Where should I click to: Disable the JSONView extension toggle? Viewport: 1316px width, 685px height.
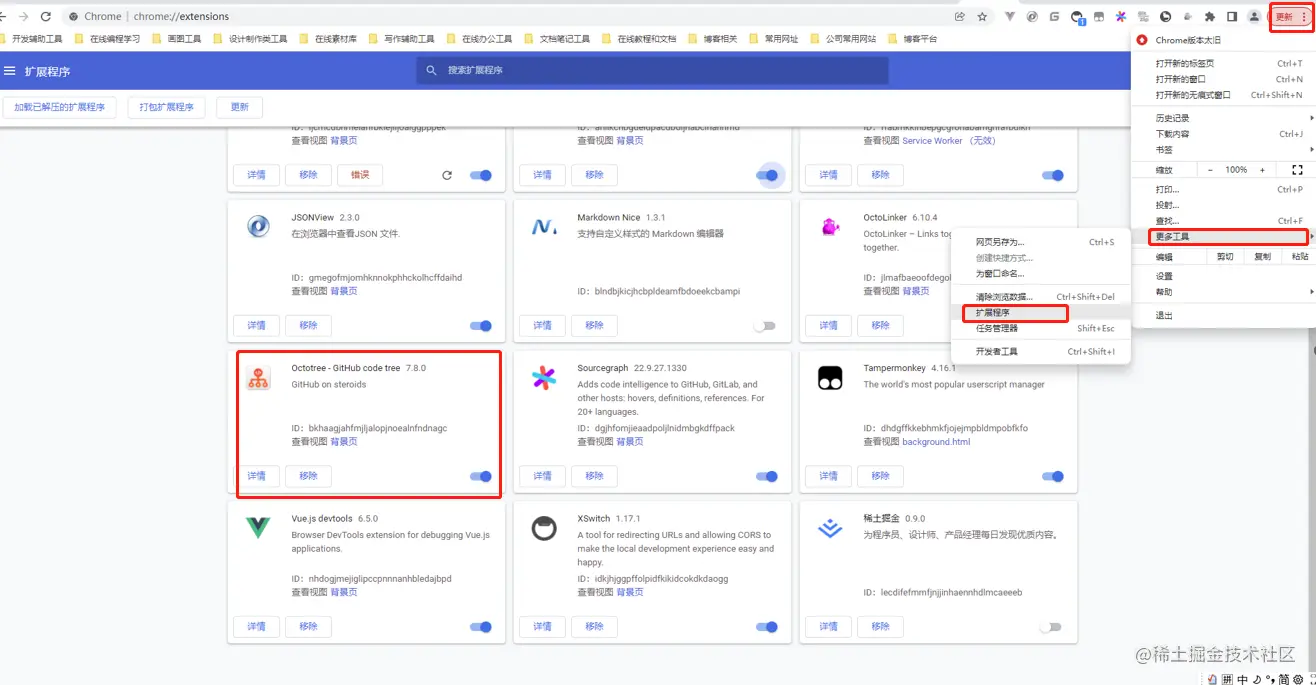point(481,326)
